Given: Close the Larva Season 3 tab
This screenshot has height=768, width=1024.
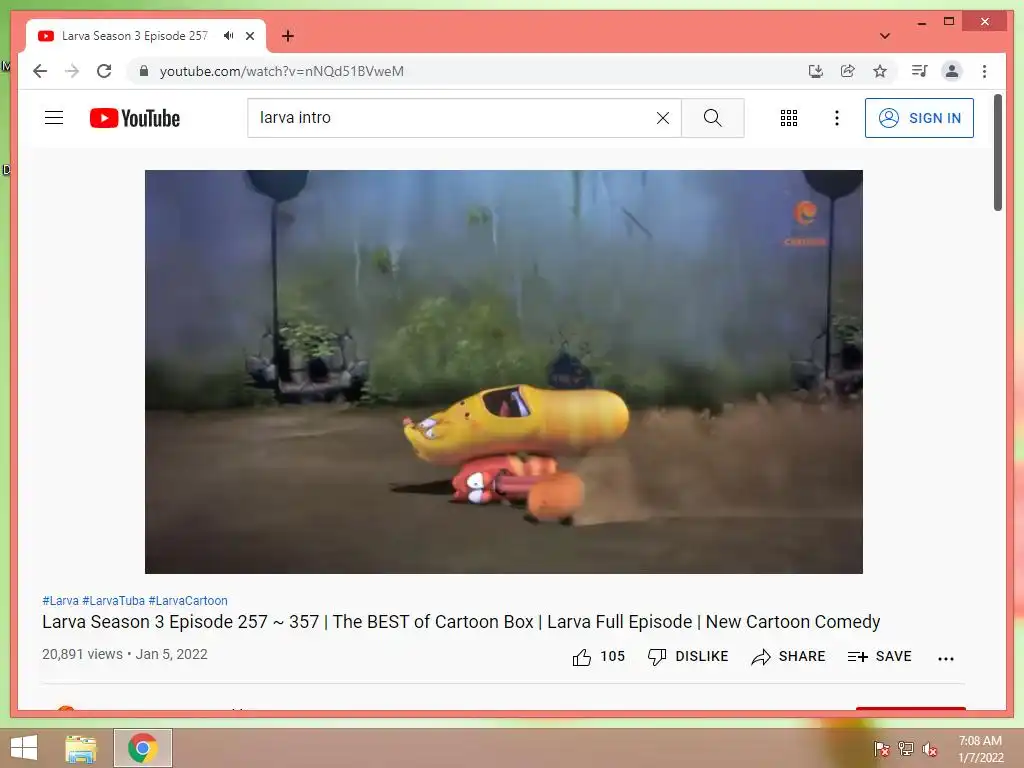Looking at the screenshot, I should point(249,36).
